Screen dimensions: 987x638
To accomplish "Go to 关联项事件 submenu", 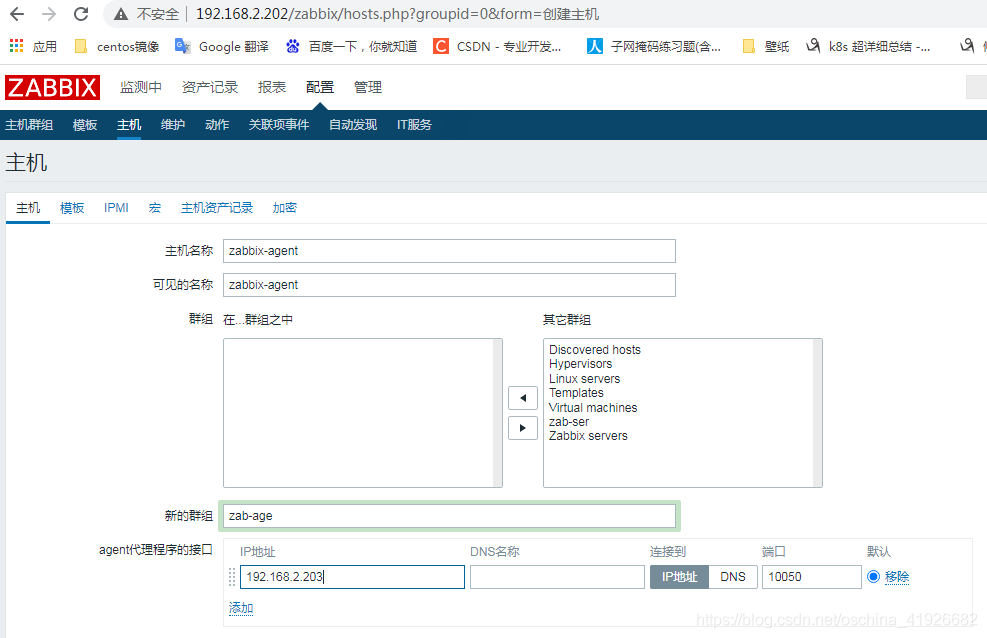I will pyautogui.click(x=279, y=125).
